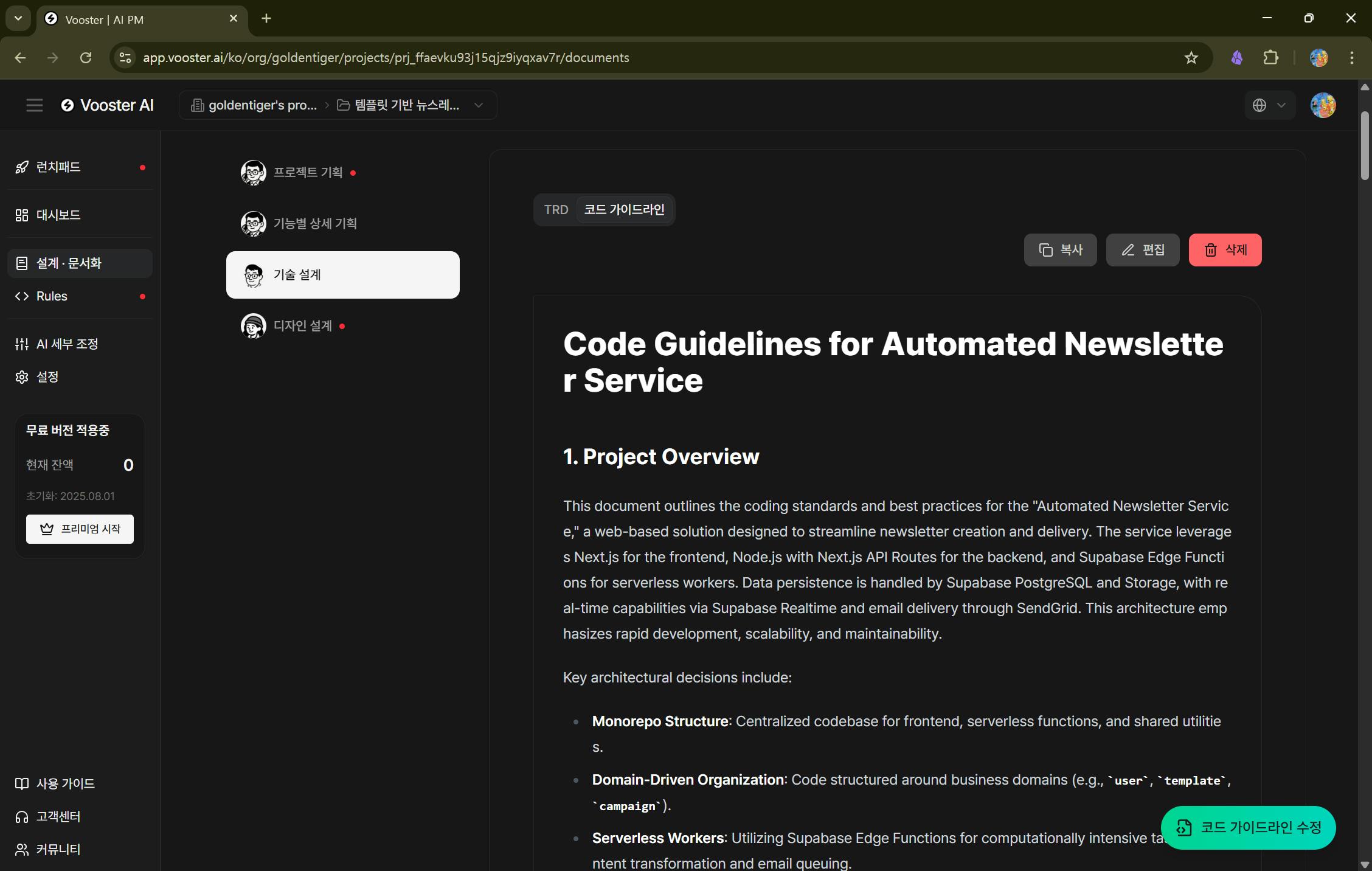
Task: Open the Rules section
Action: pos(52,296)
